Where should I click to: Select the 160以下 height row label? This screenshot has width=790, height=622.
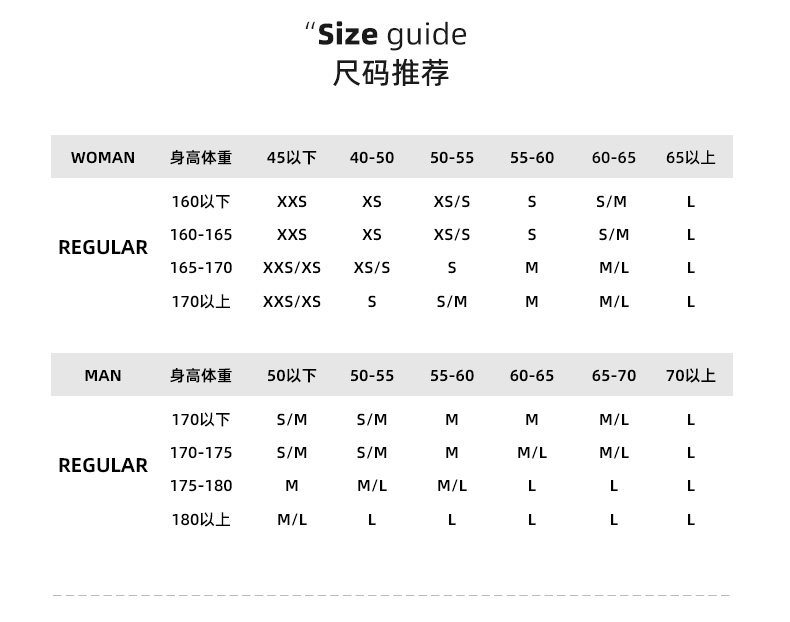pos(201,201)
